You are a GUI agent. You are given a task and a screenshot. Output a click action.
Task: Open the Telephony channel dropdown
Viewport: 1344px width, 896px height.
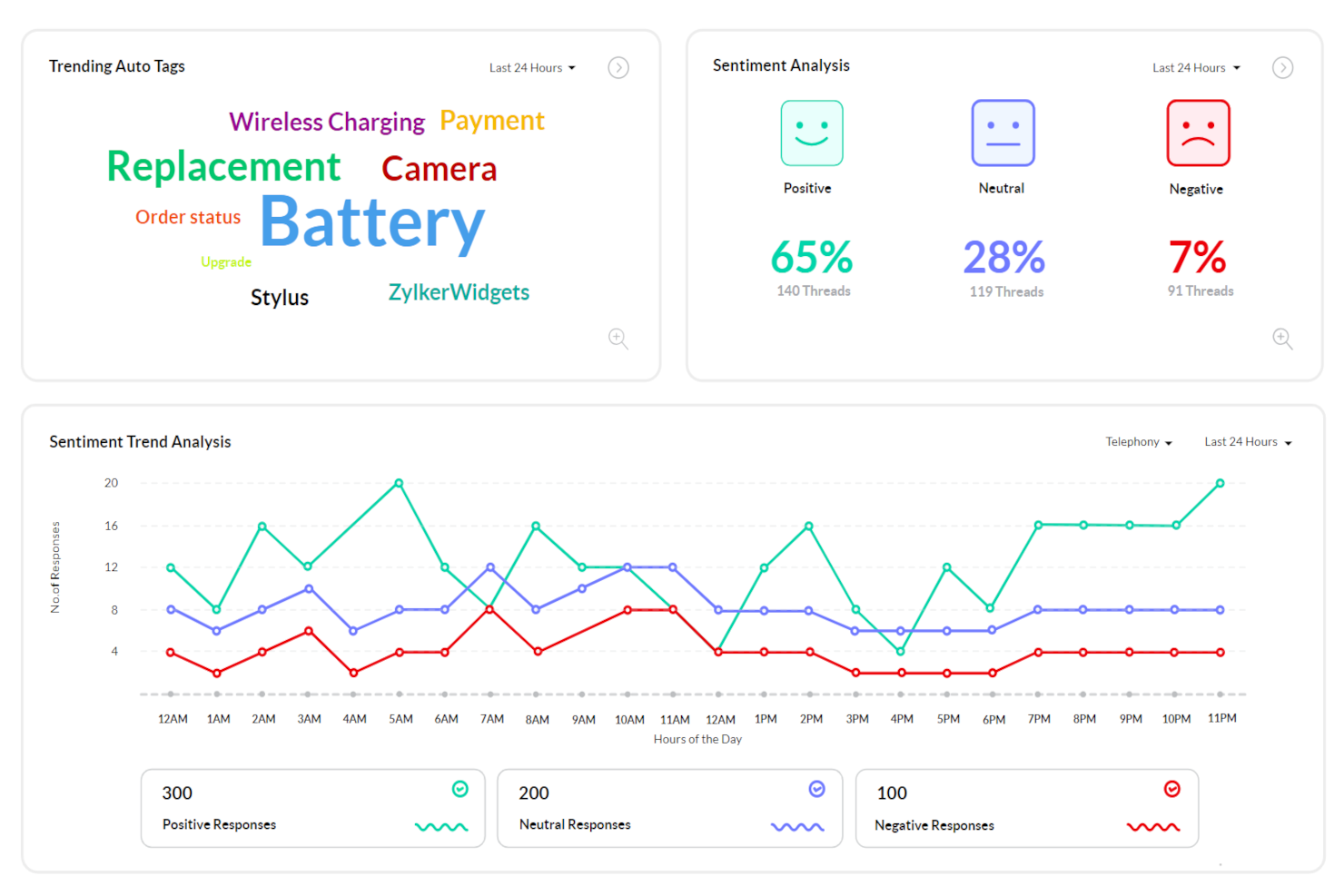click(1138, 442)
